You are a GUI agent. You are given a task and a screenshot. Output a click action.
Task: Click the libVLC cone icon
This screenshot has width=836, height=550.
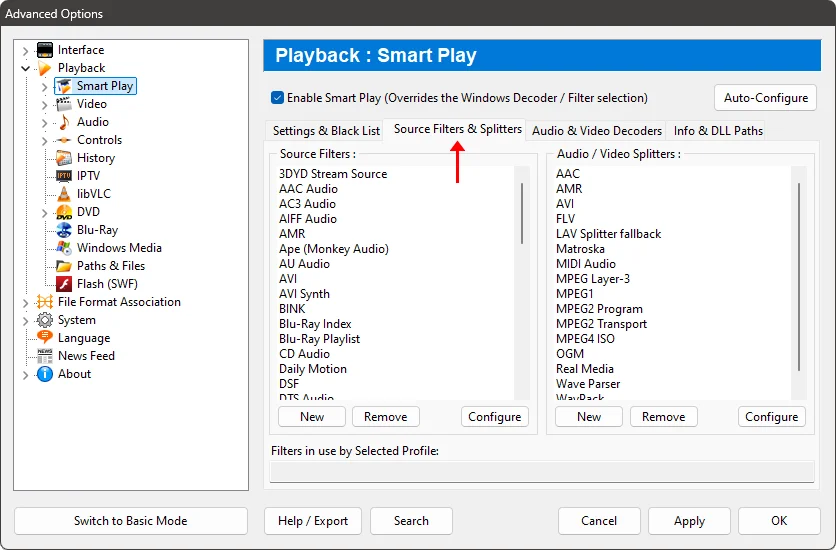(x=64, y=194)
